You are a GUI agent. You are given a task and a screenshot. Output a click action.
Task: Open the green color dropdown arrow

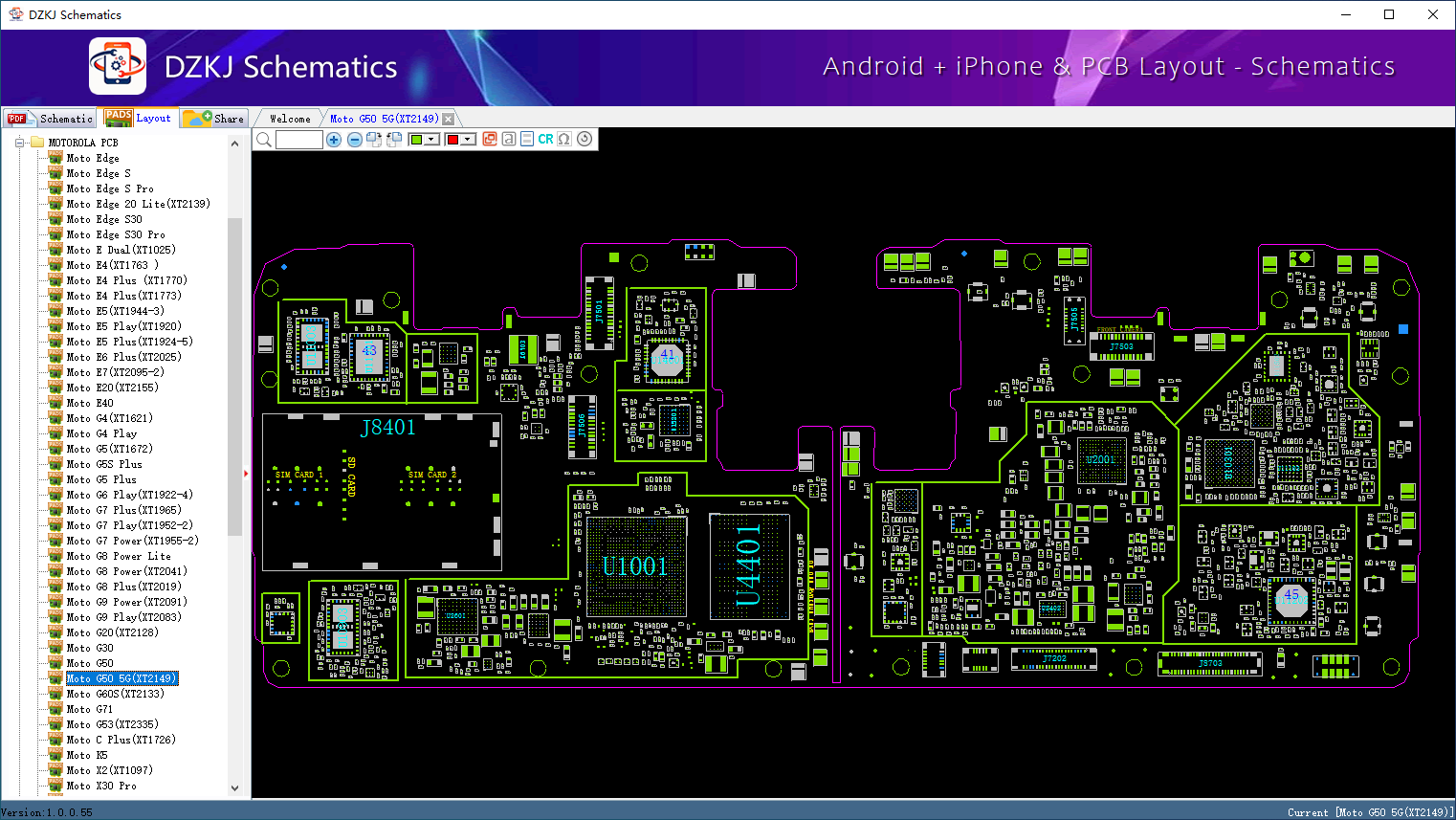point(432,140)
